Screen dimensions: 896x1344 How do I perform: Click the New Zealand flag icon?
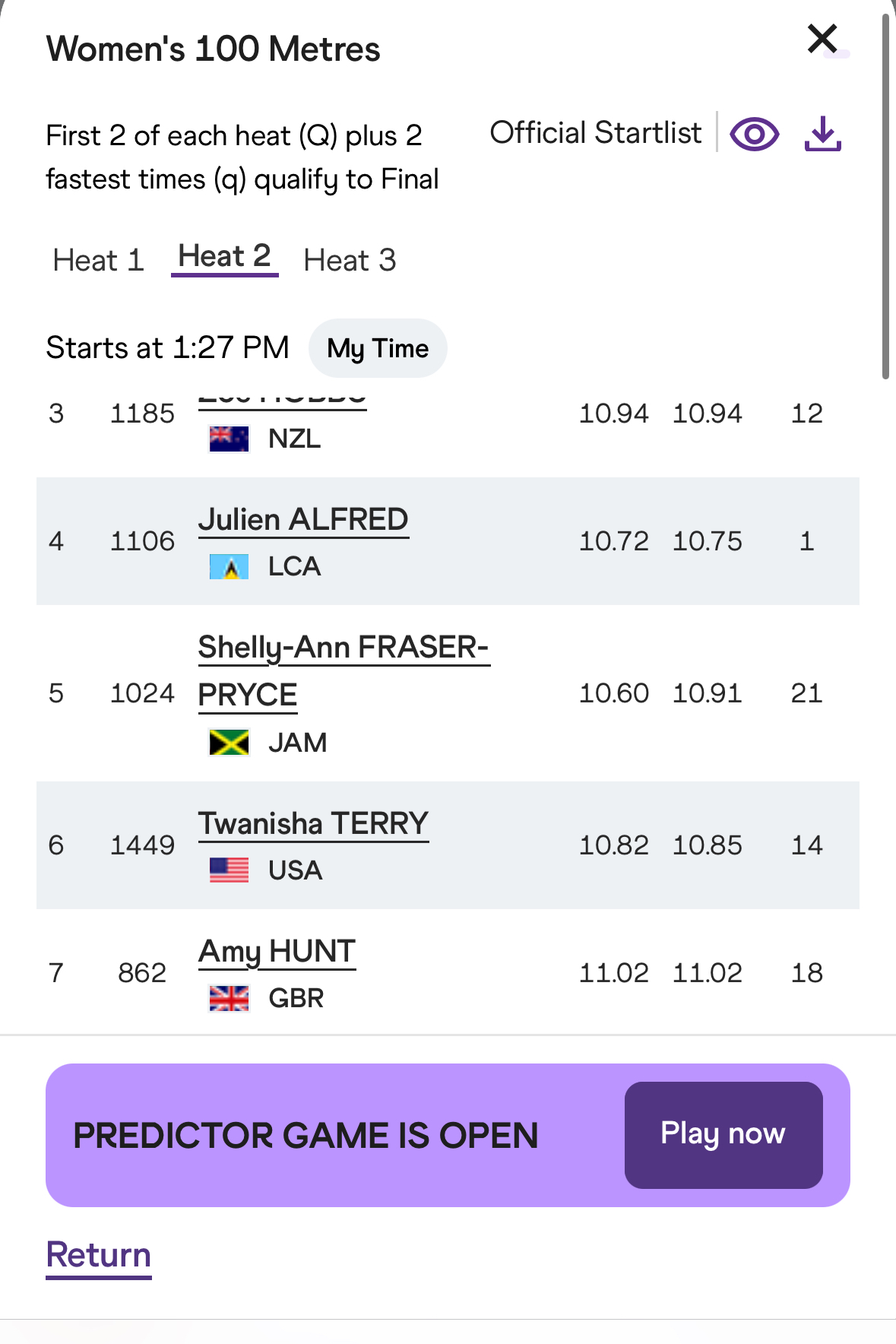[x=229, y=439]
